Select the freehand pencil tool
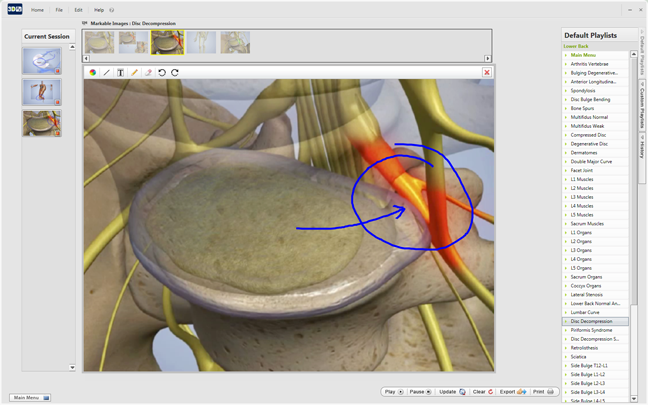Image resolution: width=648 pixels, height=405 pixels. [134, 73]
